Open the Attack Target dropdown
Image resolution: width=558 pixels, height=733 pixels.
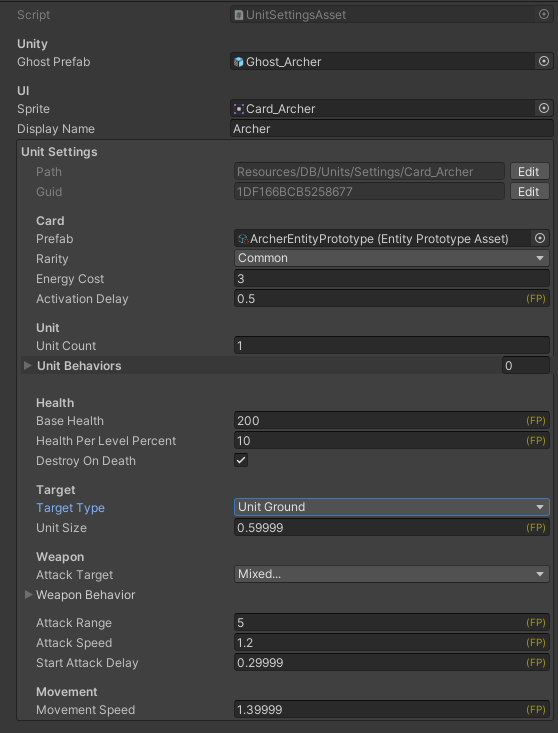(x=391, y=574)
